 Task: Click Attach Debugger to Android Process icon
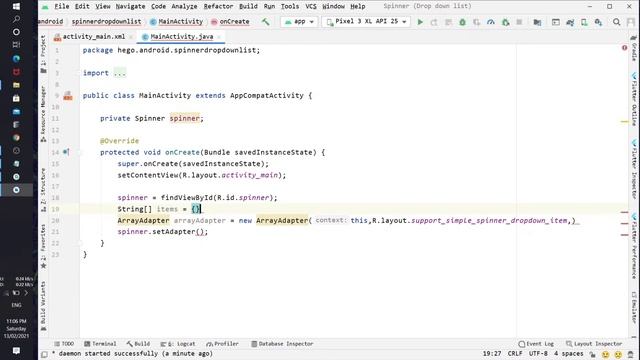tap(505, 22)
